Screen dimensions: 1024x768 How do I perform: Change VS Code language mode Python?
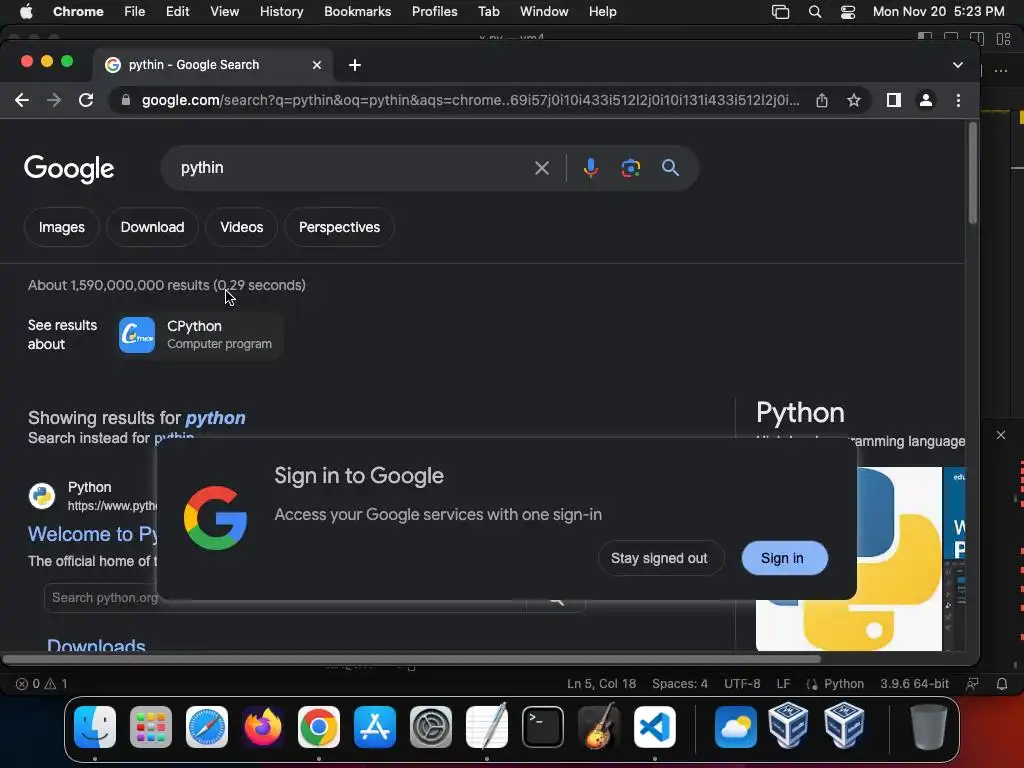pyautogui.click(x=844, y=684)
